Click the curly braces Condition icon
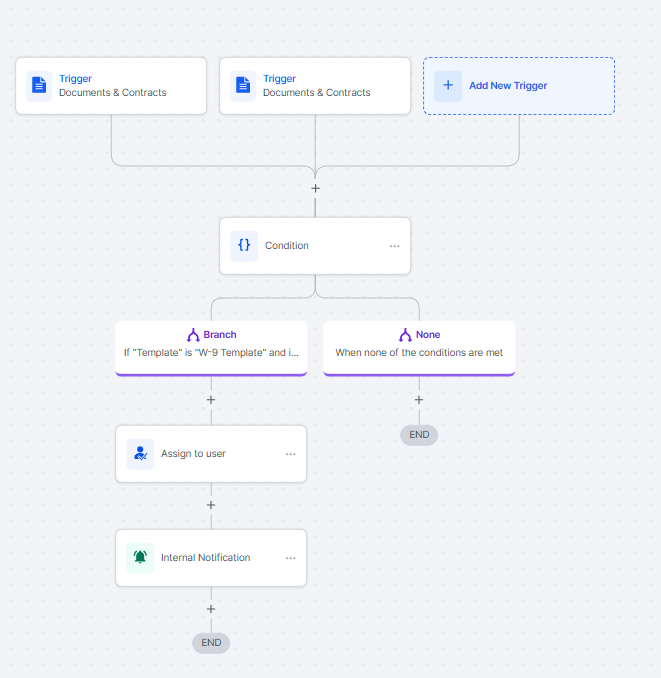 pos(244,246)
